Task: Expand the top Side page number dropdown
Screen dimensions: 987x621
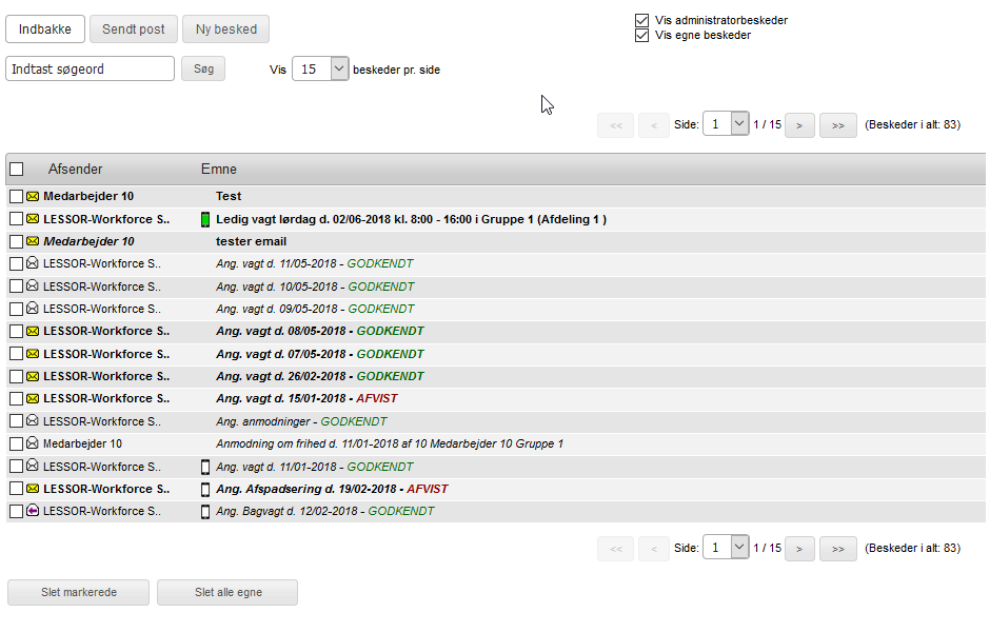Action: (x=740, y=124)
